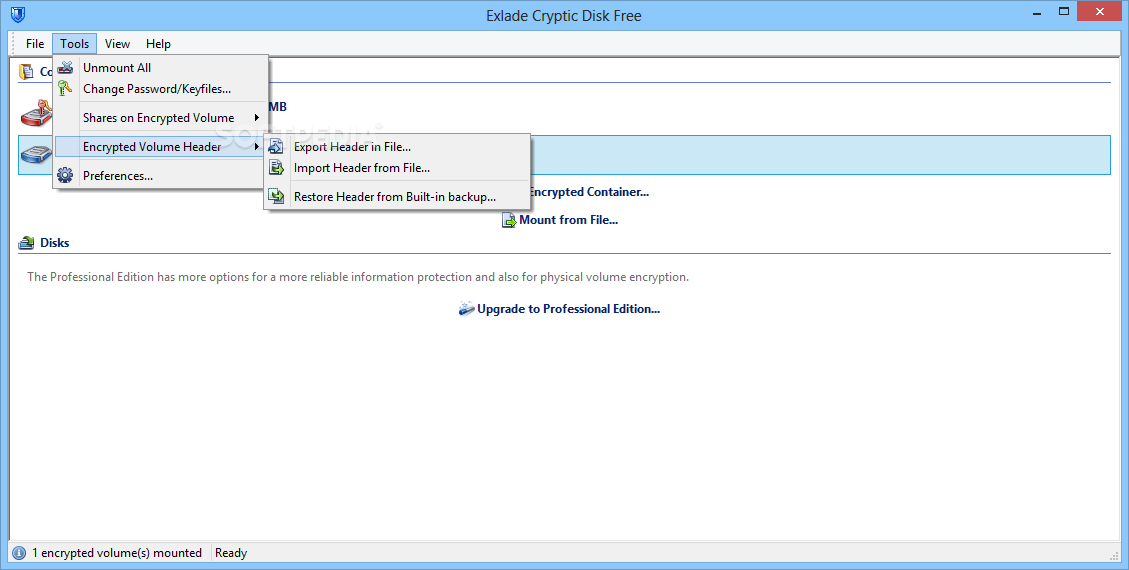Click the Disks section icon

click(x=27, y=243)
